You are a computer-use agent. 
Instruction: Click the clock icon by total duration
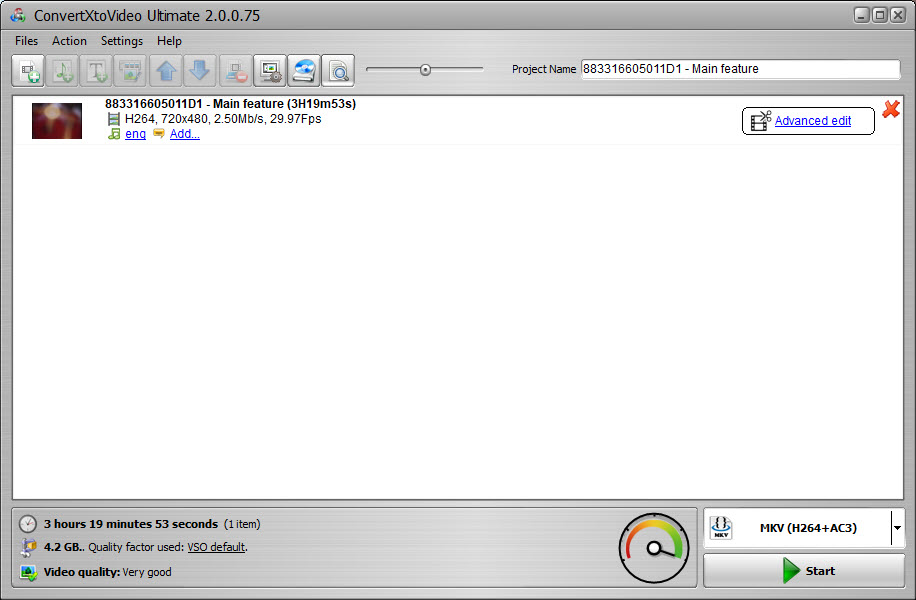pos(27,524)
